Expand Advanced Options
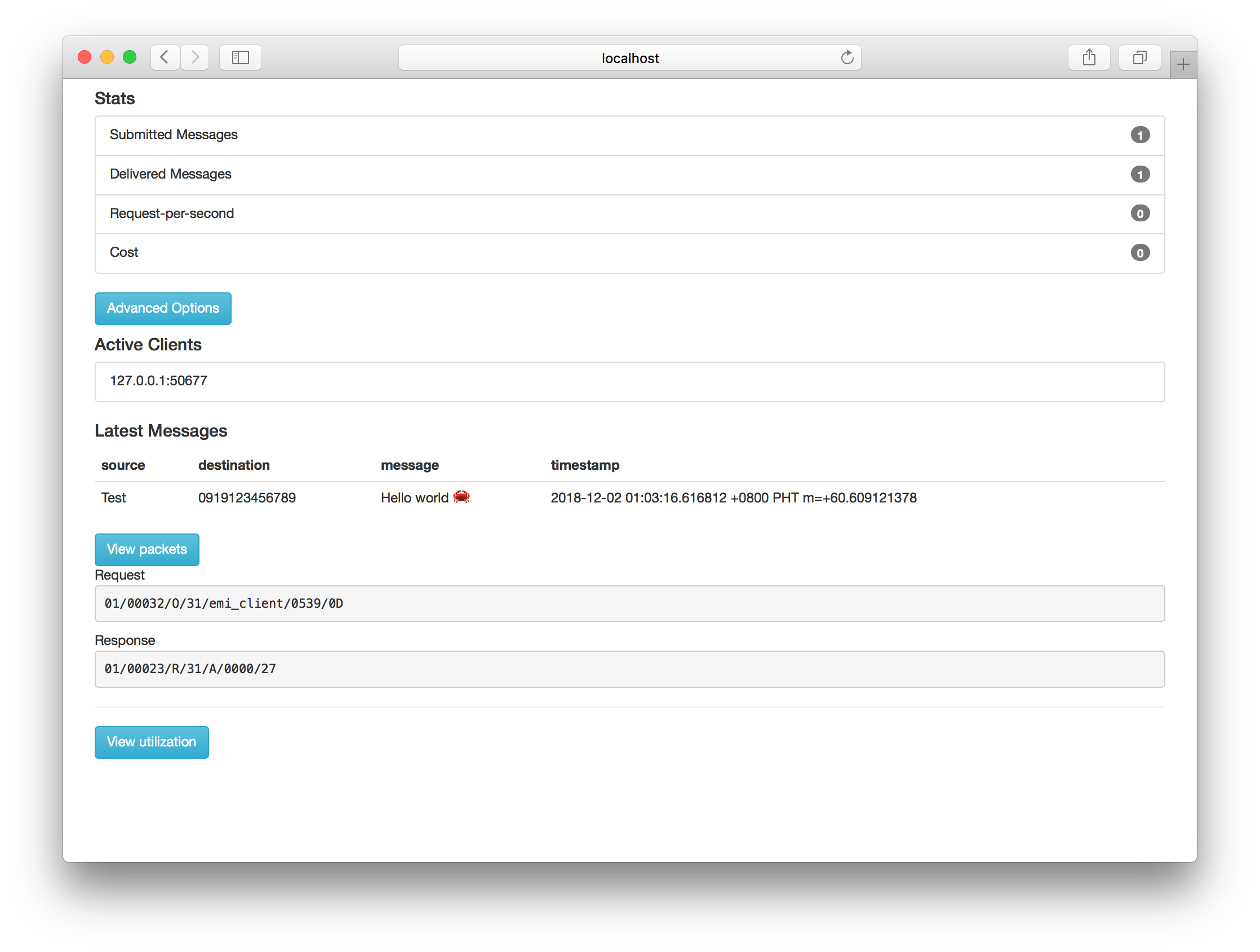 pyautogui.click(x=163, y=308)
